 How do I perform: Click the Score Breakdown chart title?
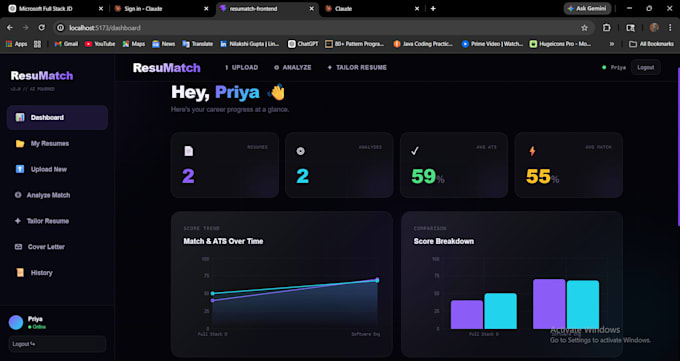(444, 241)
